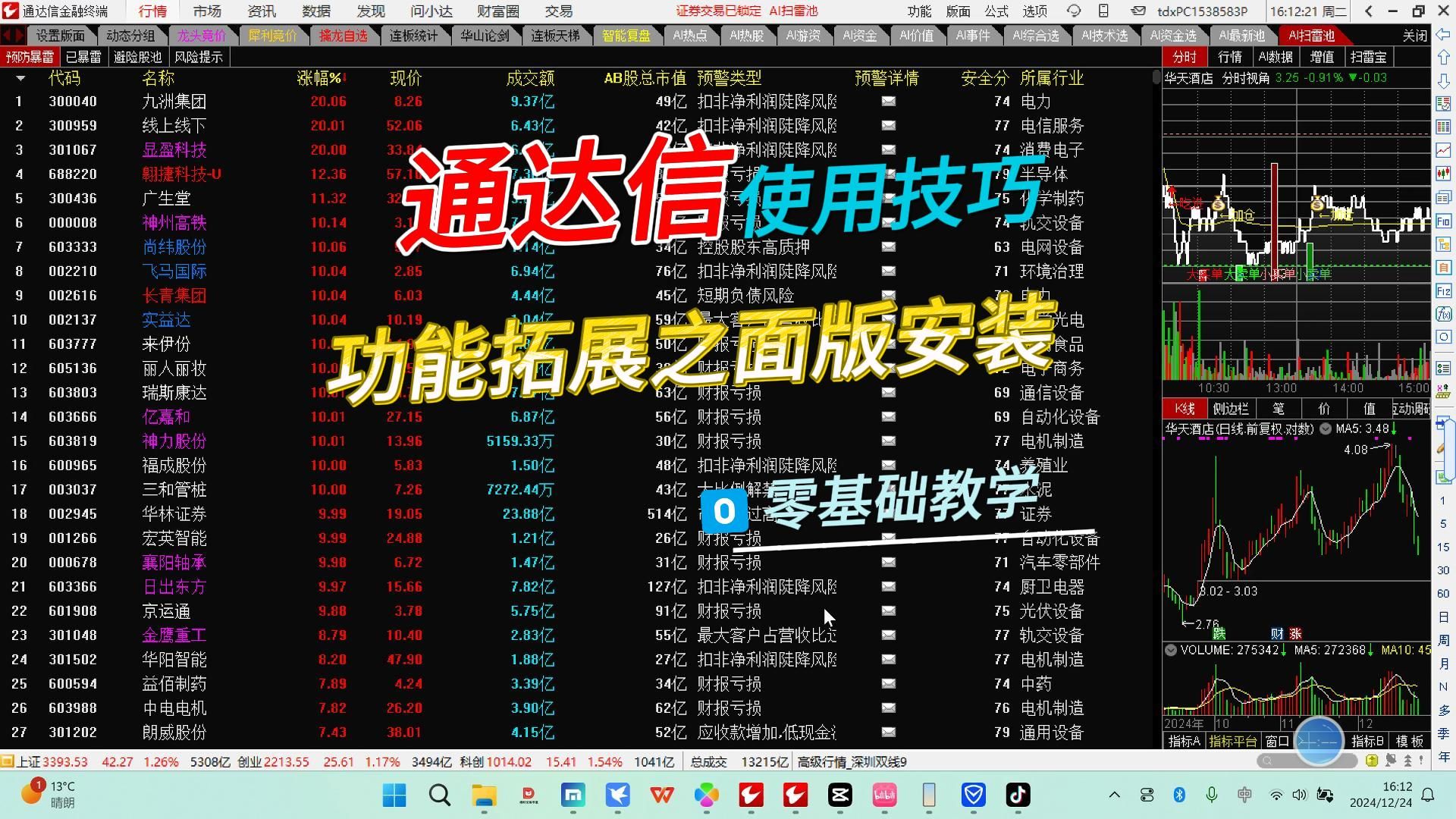Collapse the VOLUME panel using its chevron

pyautogui.click(x=1171, y=650)
